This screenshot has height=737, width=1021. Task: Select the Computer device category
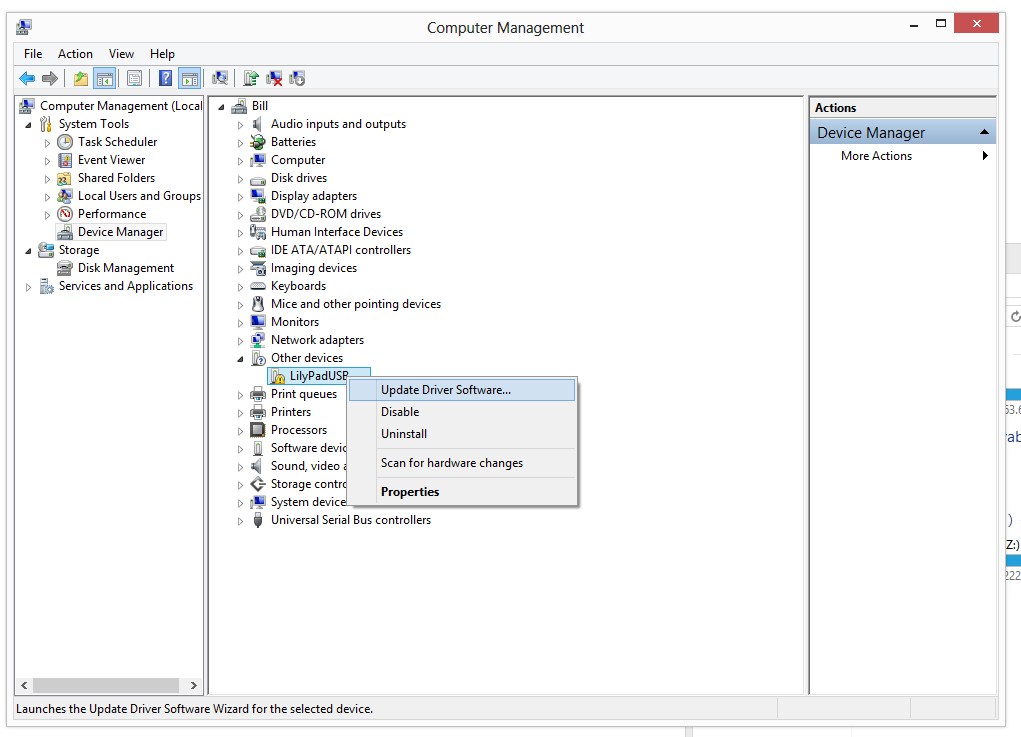point(298,160)
